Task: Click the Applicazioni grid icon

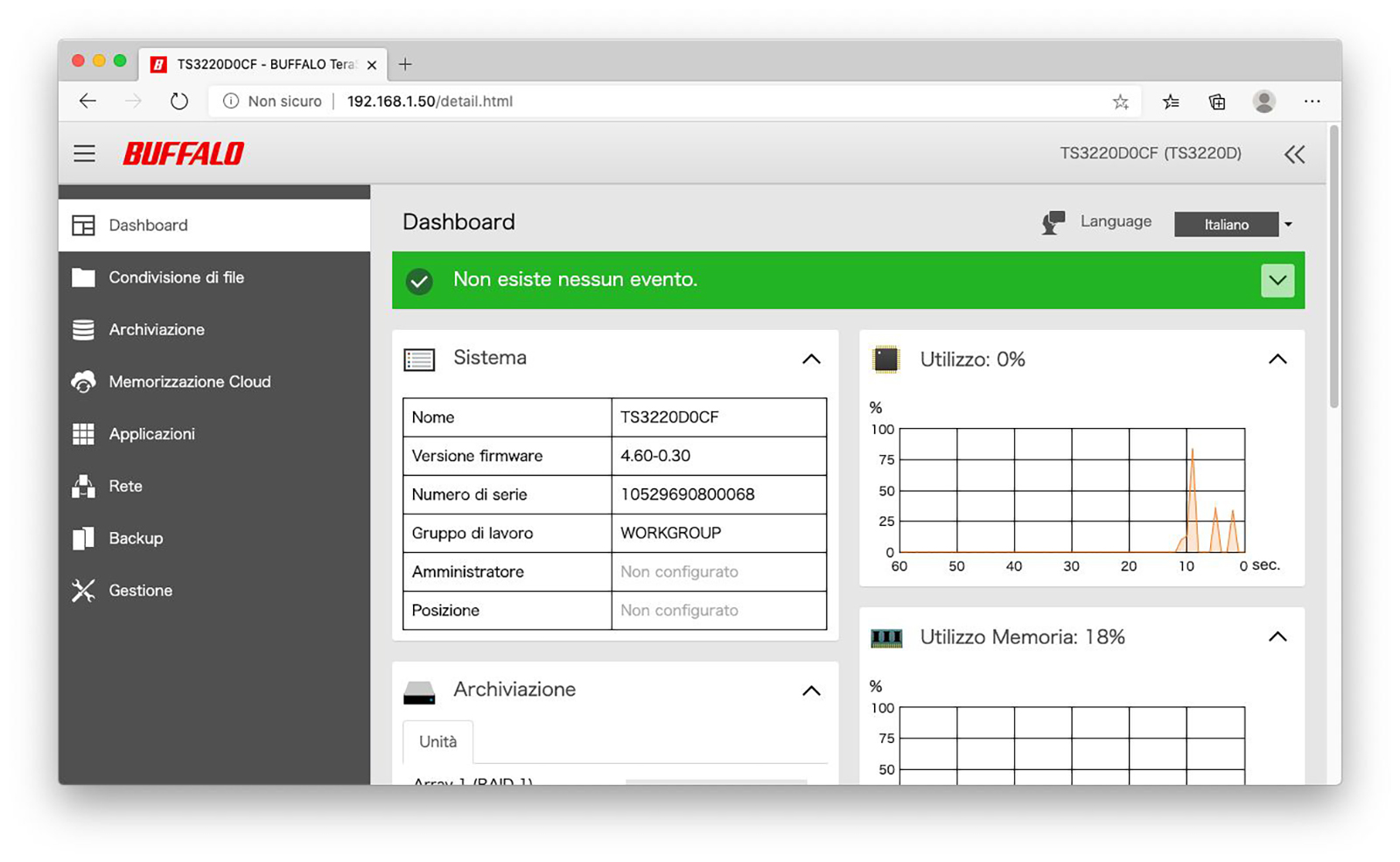Action: [x=83, y=434]
